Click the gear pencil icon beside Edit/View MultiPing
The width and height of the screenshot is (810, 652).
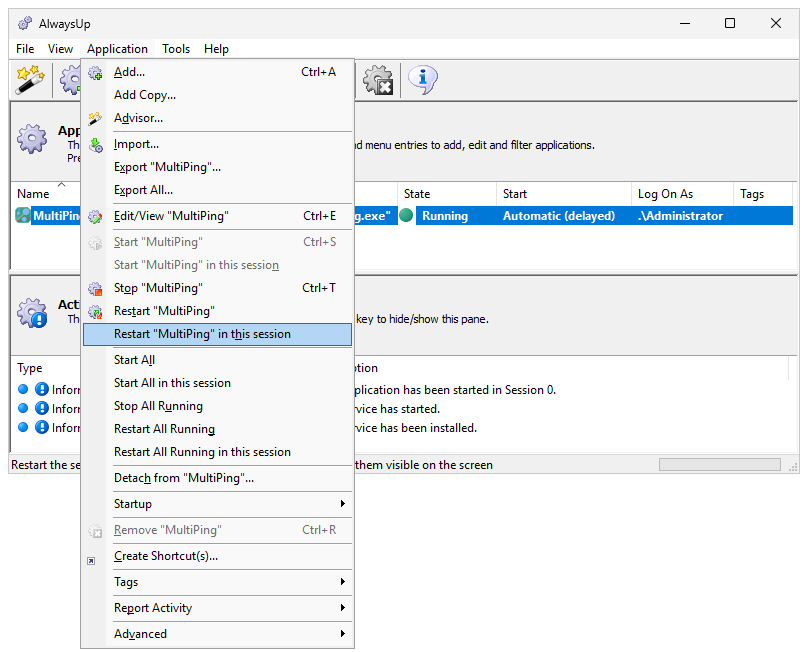pos(95,216)
